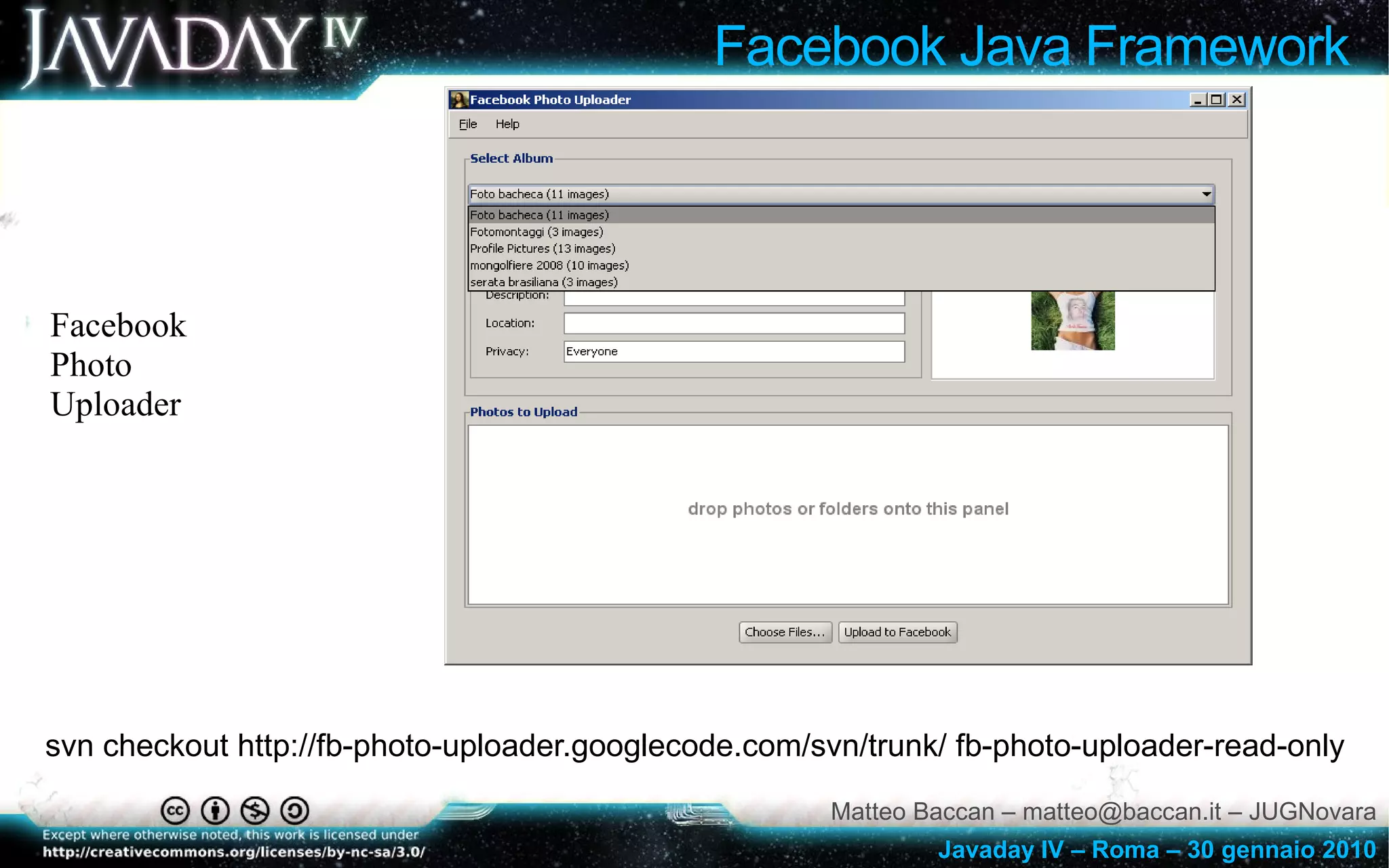Open the creativecommons.org license link
Screen dimensions: 1389x868
point(234,852)
